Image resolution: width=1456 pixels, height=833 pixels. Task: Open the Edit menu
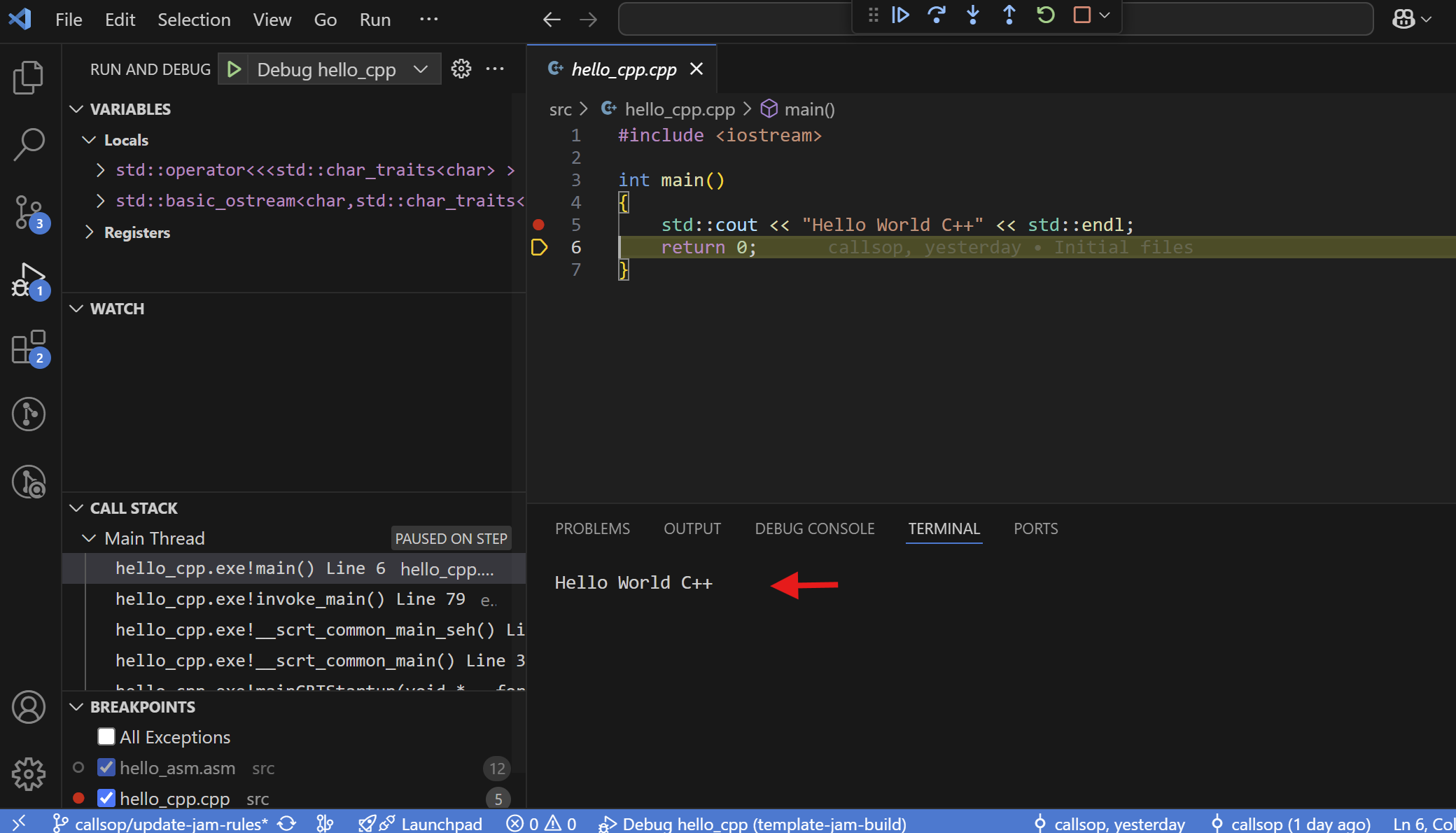(120, 20)
